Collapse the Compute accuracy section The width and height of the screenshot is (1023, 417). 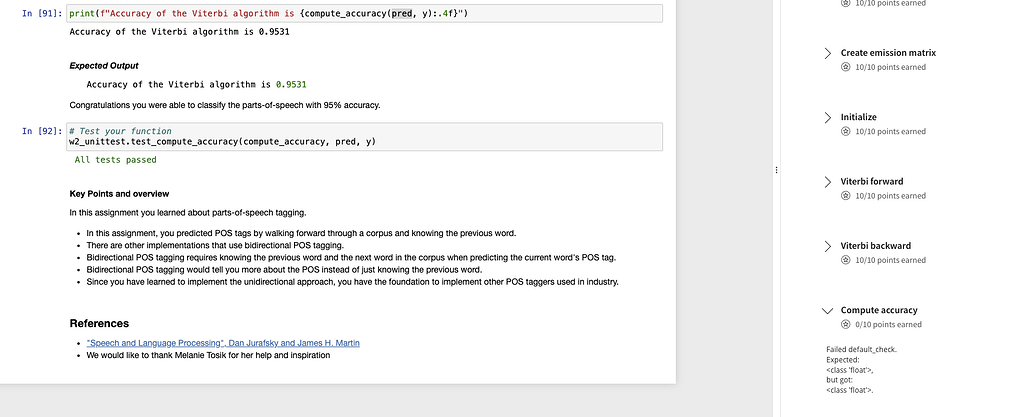pos(827,310)
